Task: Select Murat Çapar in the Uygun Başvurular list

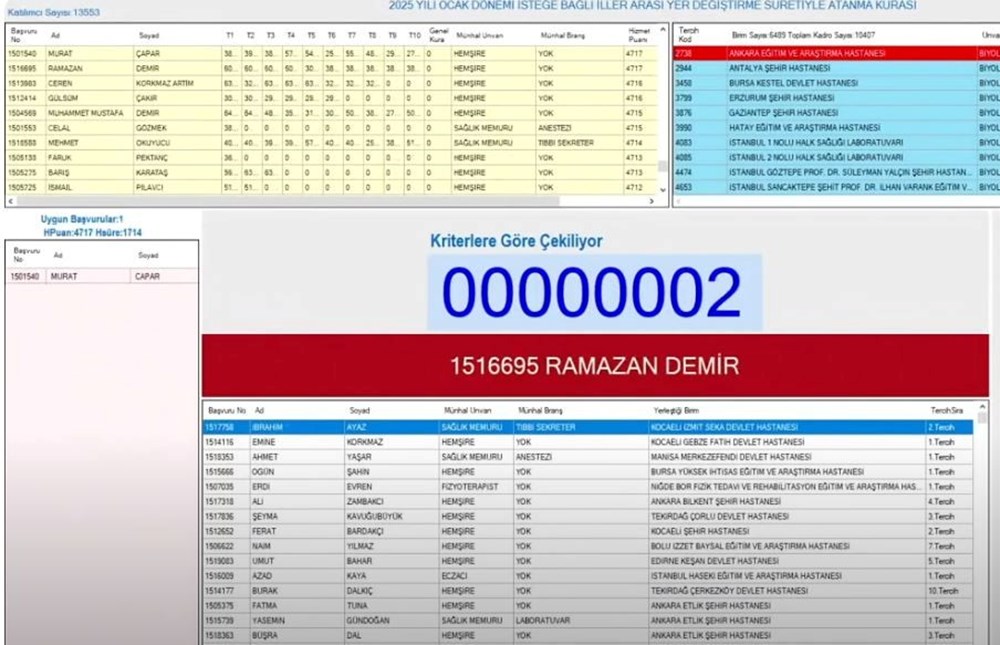Action: click(100, 276)
